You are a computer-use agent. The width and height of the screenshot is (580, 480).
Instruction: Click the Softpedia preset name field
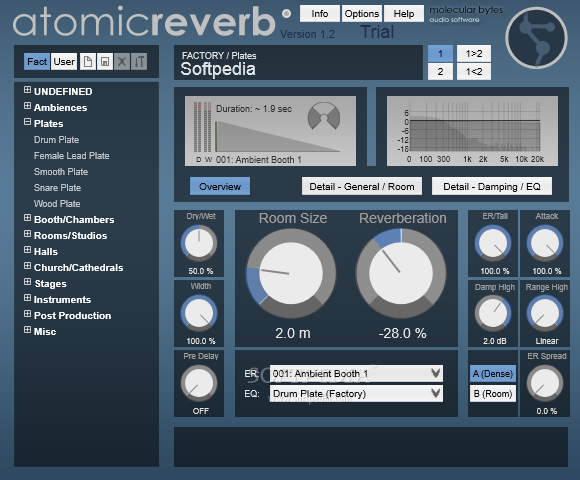point(298,62)
